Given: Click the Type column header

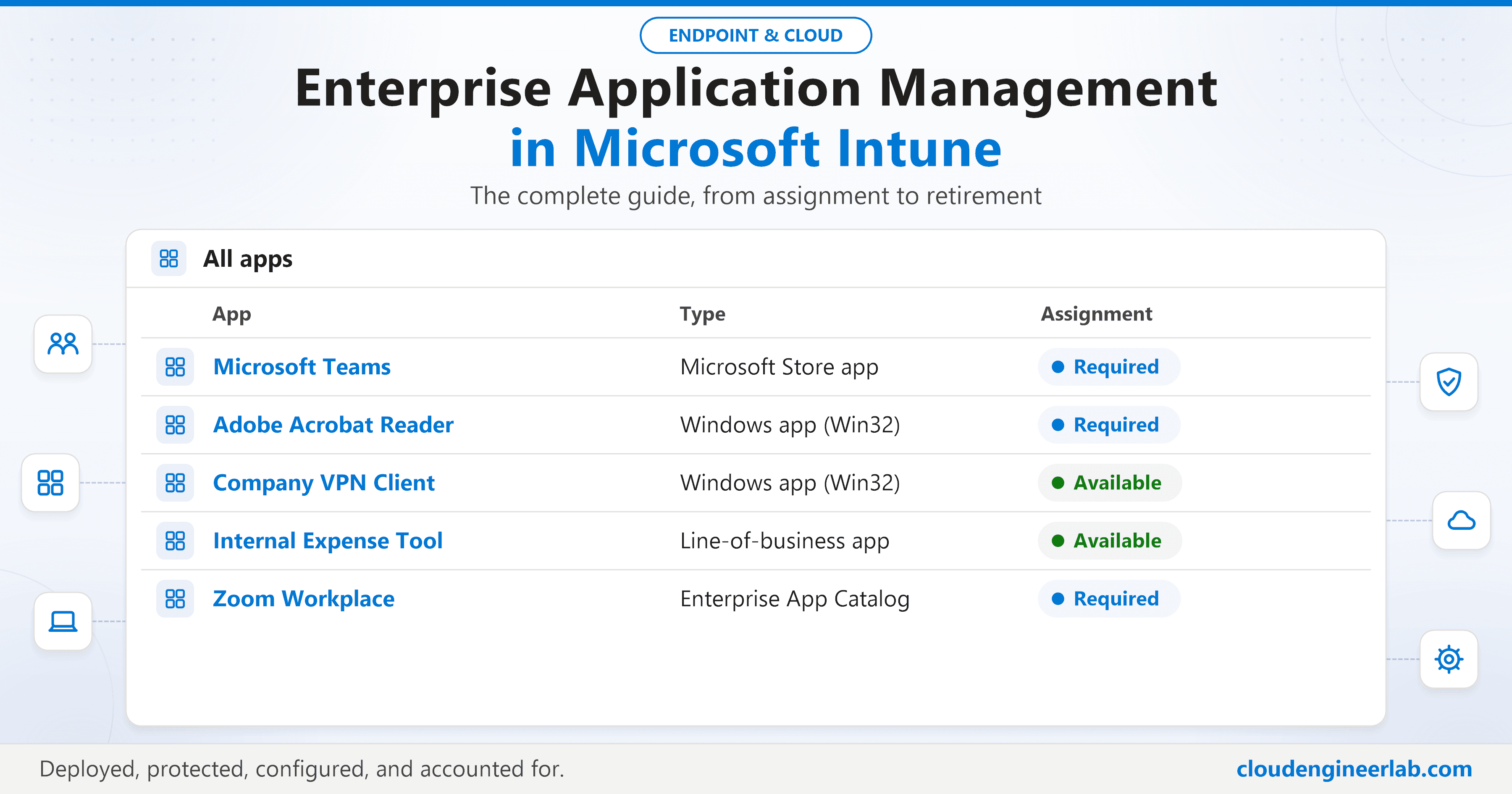Looking at the screenshot, I should [703, 314].
